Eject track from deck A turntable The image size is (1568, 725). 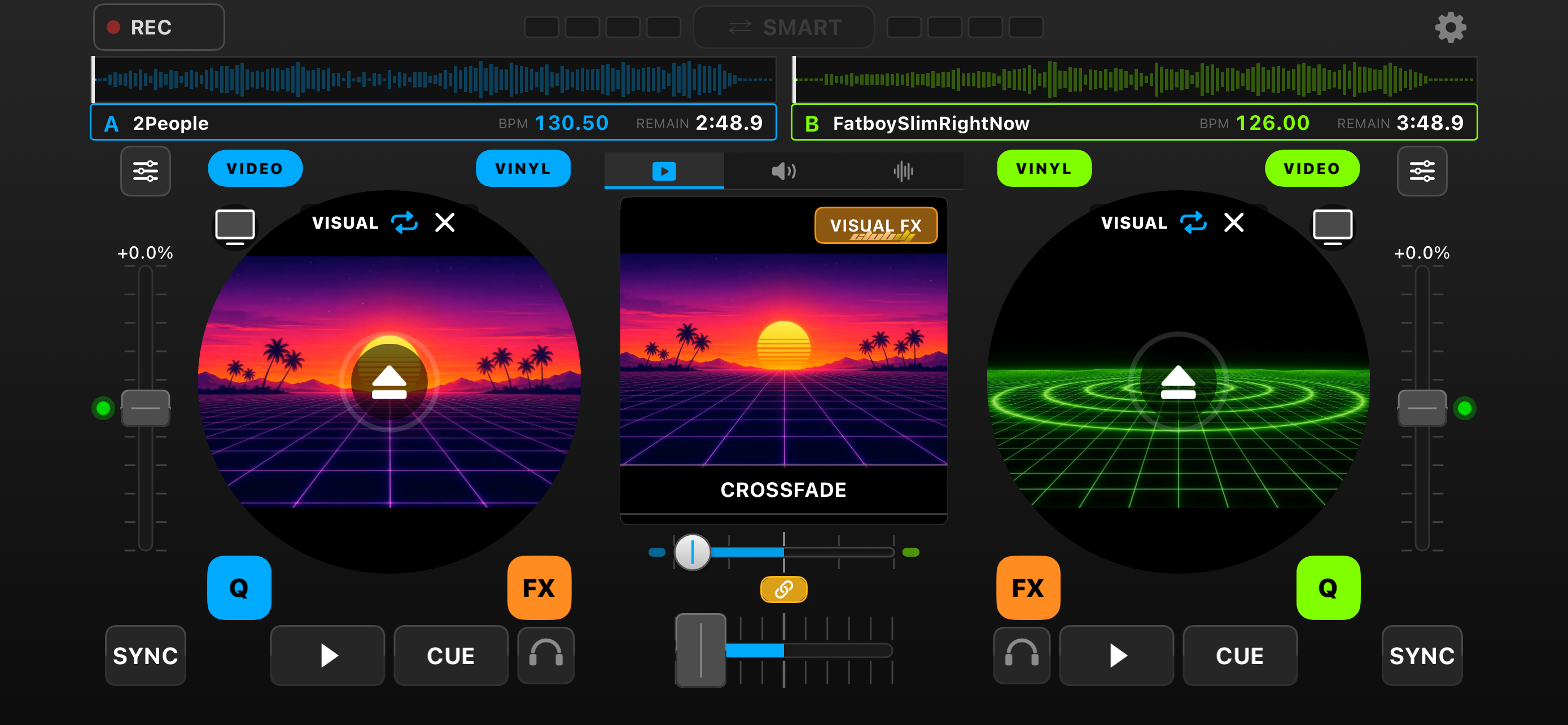(389, 382)
